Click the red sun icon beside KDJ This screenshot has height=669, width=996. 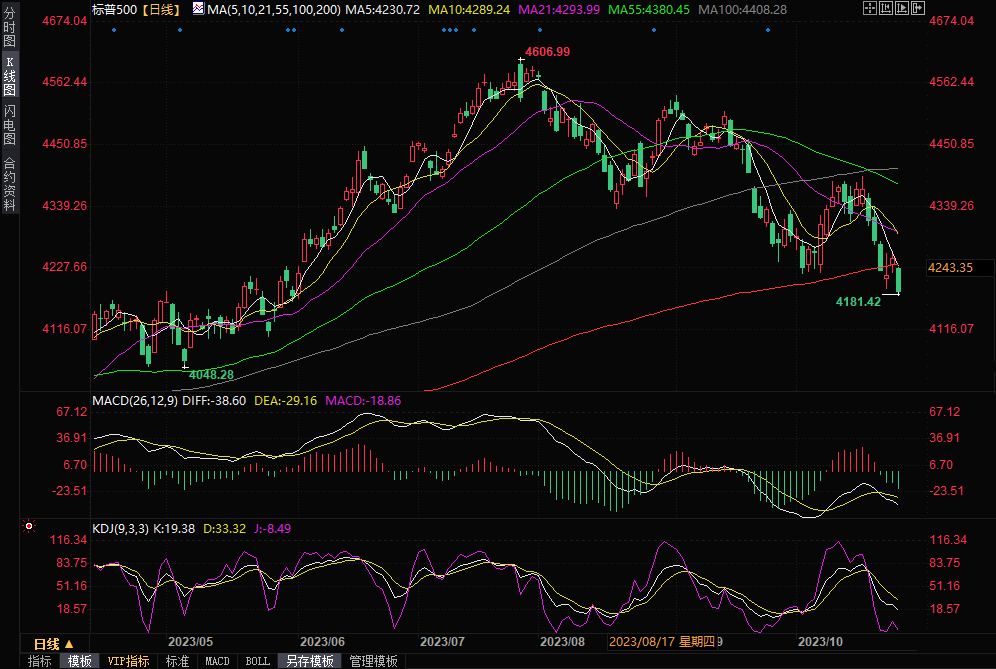click(x=28, y=526)
